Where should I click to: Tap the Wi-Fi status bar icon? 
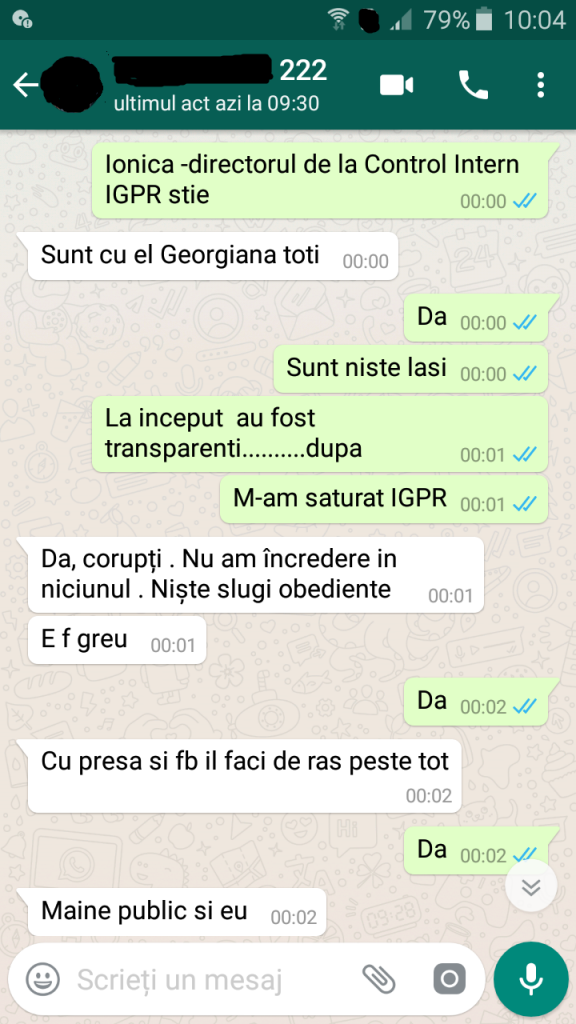point(338,20)
